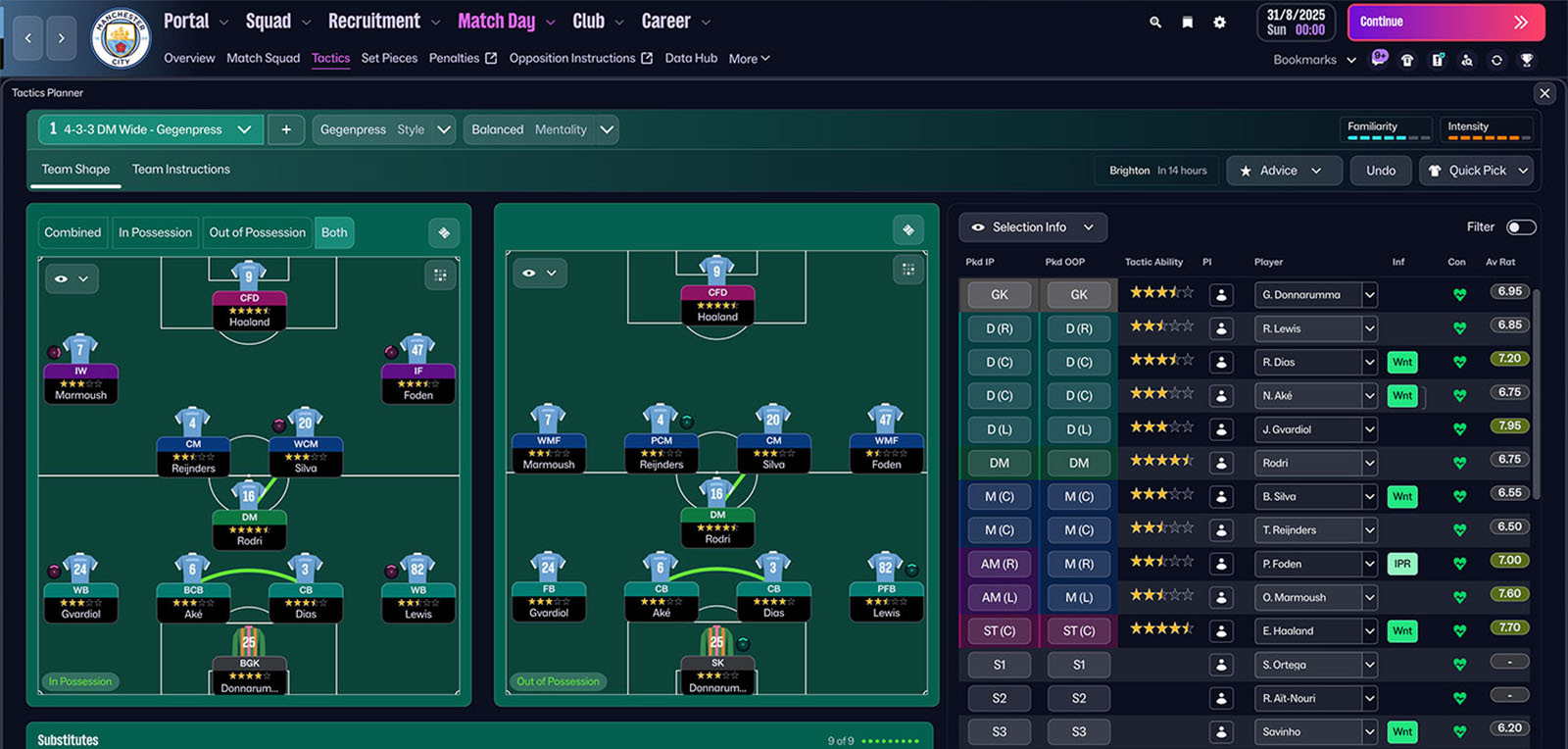This screenshot has height=749, width=1568.
Task: Open Opposition Instructions link
Action: tap(581, 59)
